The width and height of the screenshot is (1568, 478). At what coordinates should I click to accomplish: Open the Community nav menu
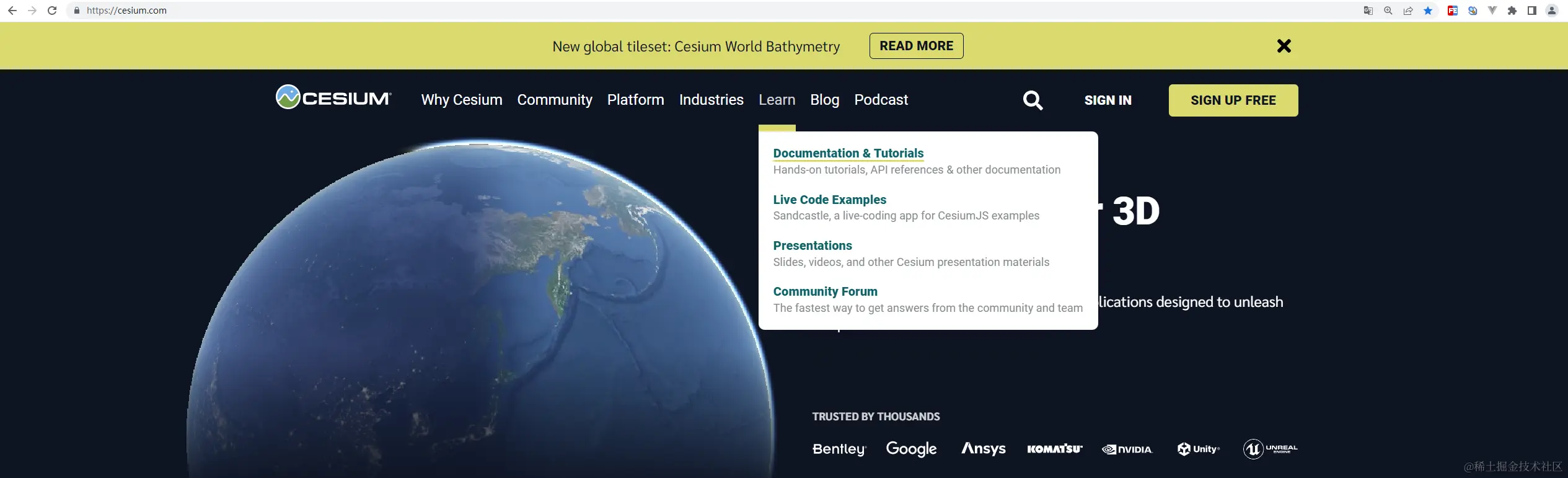pyautogui.click(x=555, y=100)
